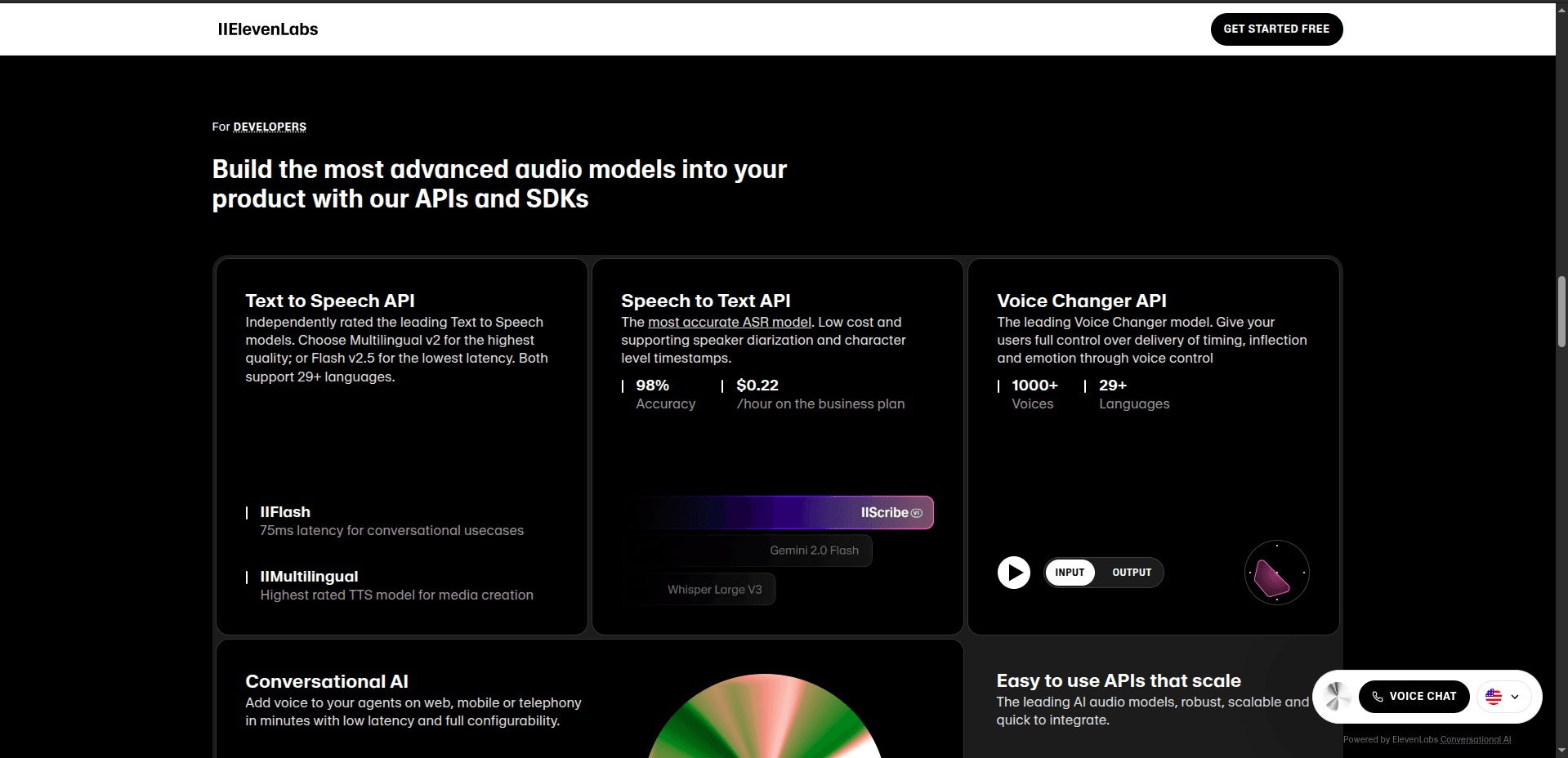Click the GET STARTED FREE button
The image size is (1568, 758).
[1276, 29]
